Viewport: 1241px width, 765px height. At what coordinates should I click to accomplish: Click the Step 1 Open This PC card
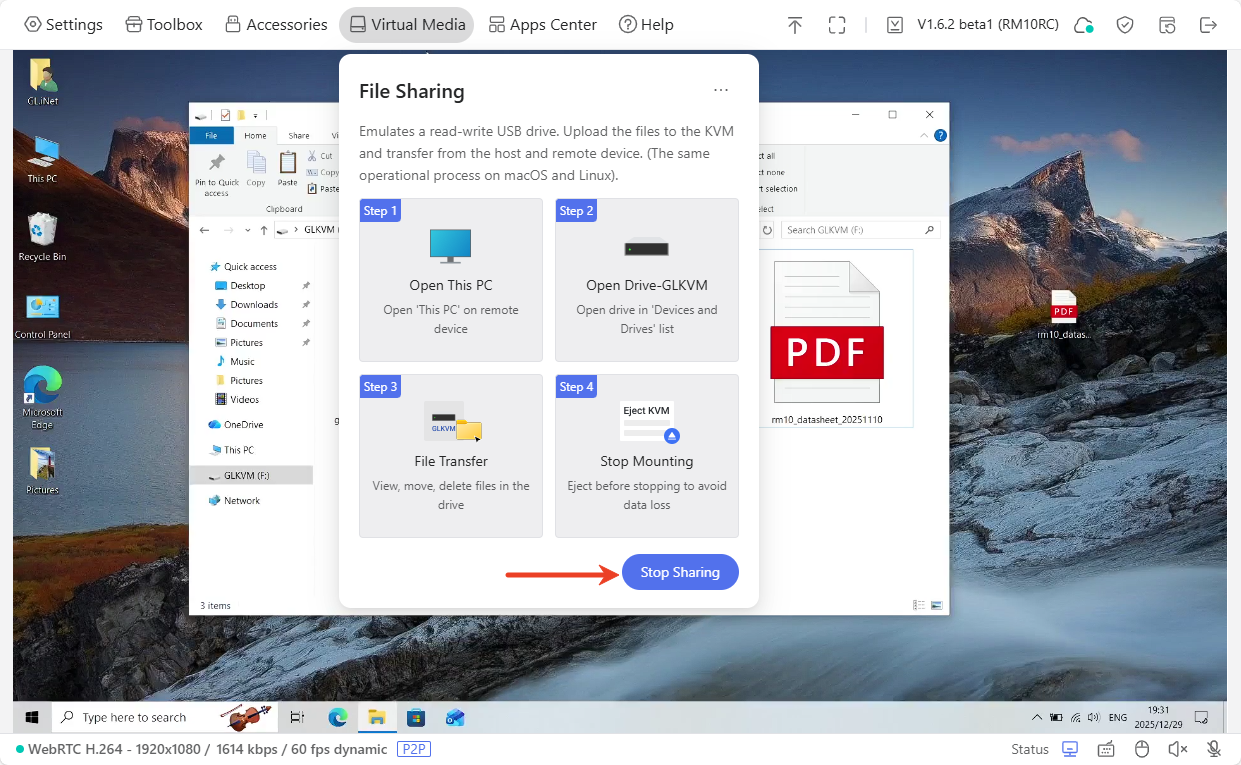pyautogui.click(x=451, y=280)
